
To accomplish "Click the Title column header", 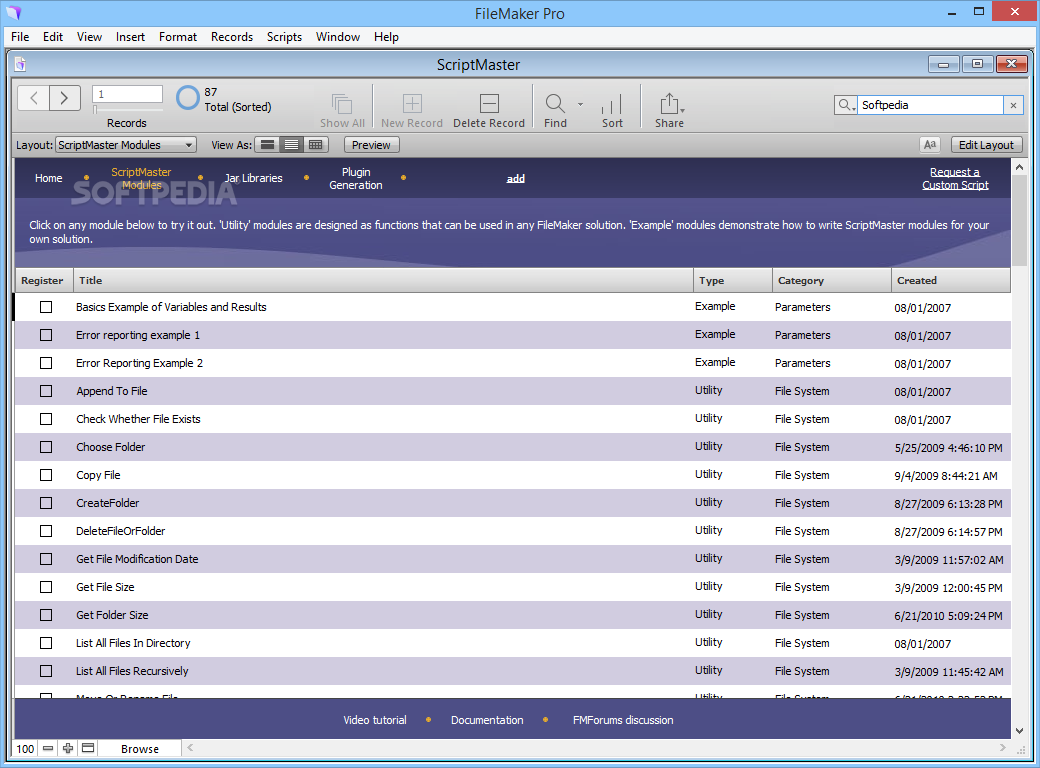I will click(x=383, y=281).
